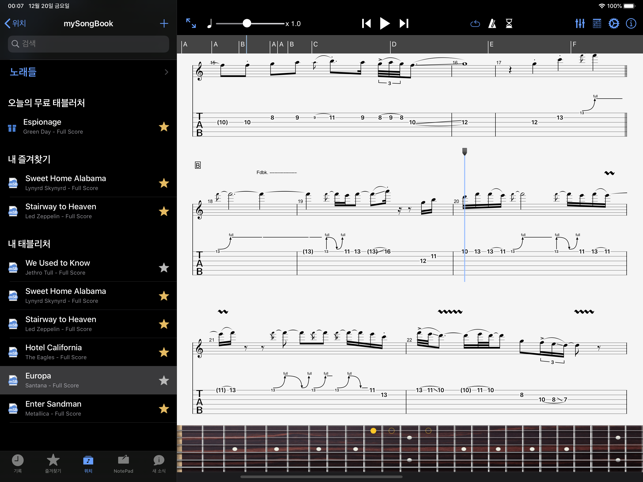Add a new song with the plus icon
The image size is (643, 482).
(x=164, y=23)
